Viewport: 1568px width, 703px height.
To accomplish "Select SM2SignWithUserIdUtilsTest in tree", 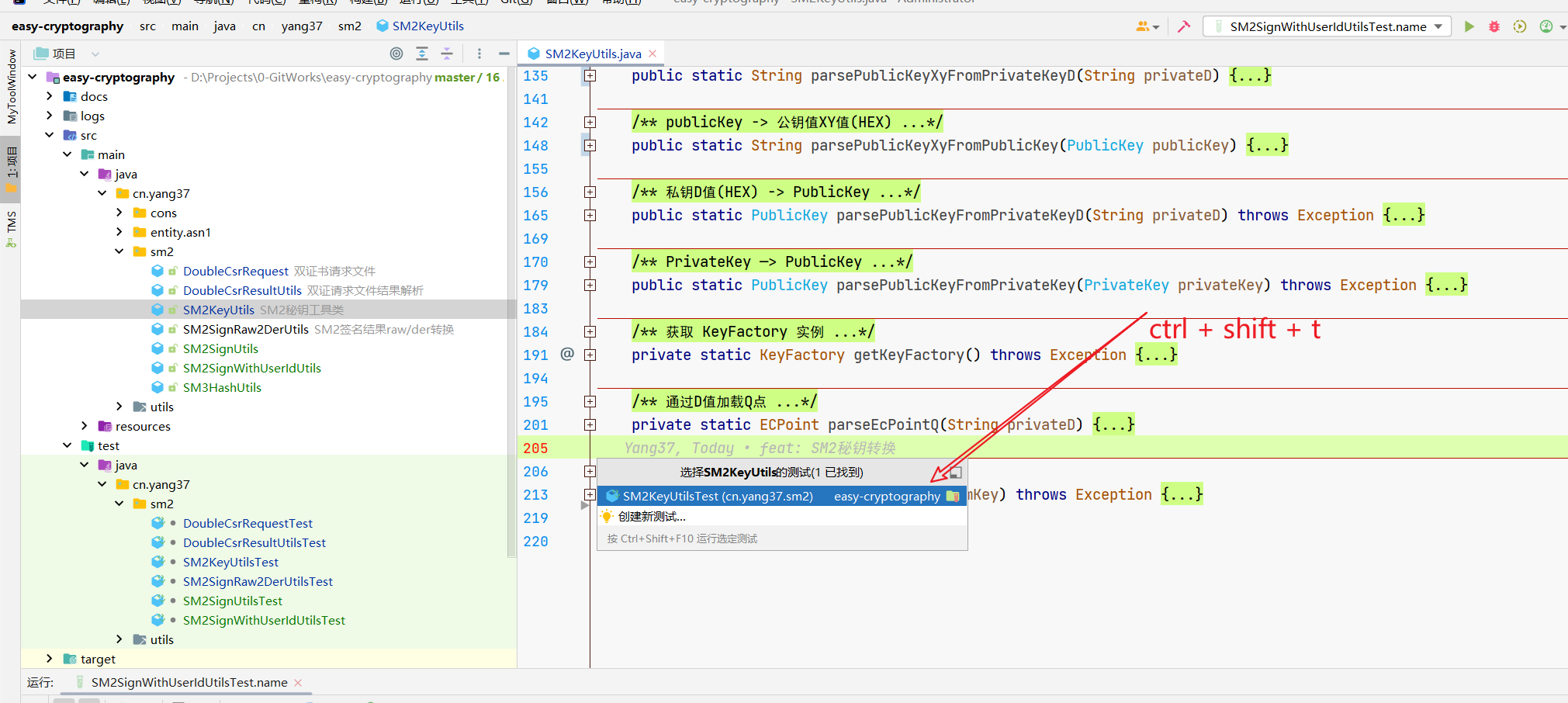I will [264, 620].
